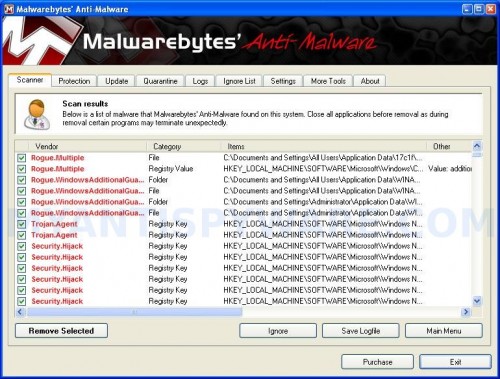Click the doctor avatar scan results icon

(36, 114)
